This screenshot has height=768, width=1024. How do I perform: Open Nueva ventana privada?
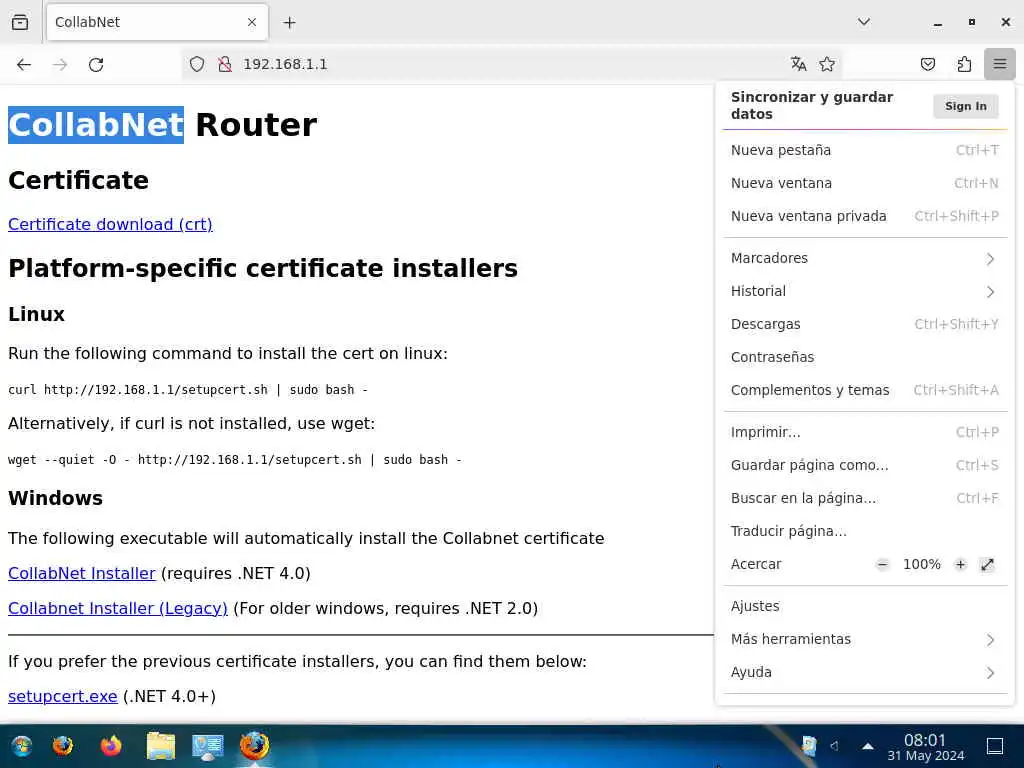(865, 216)
